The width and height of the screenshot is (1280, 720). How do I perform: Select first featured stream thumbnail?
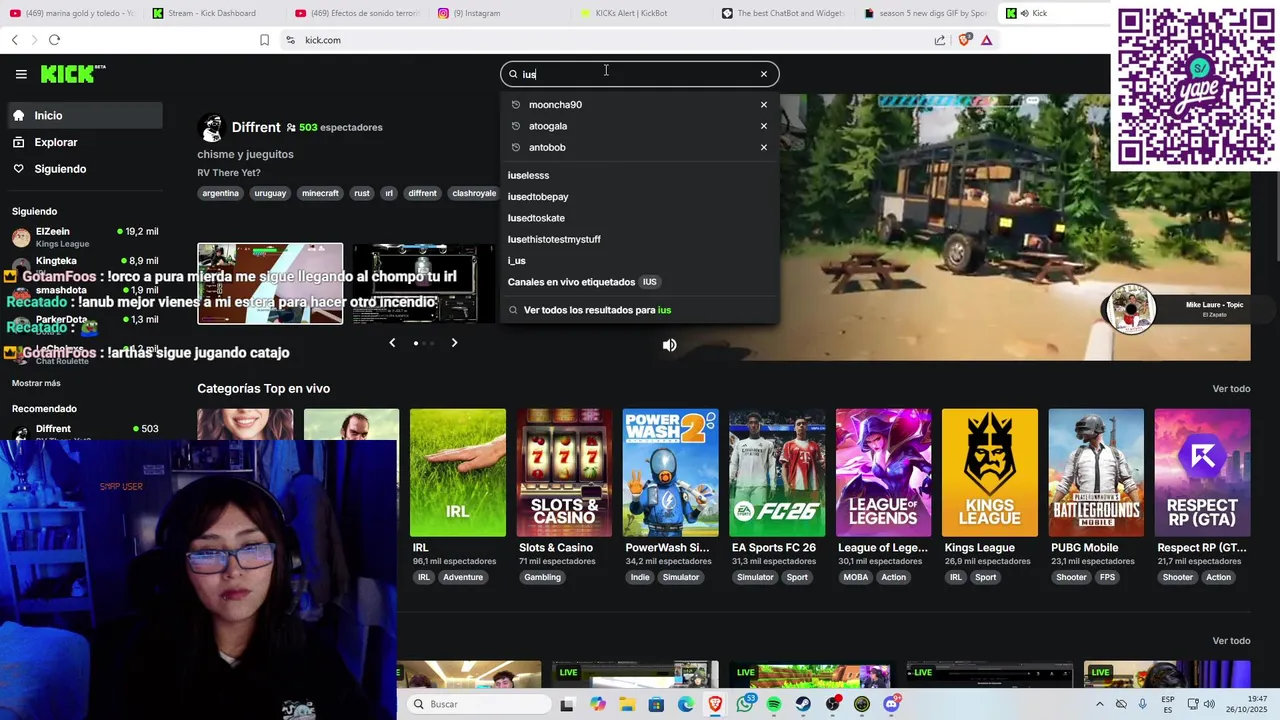270,284
